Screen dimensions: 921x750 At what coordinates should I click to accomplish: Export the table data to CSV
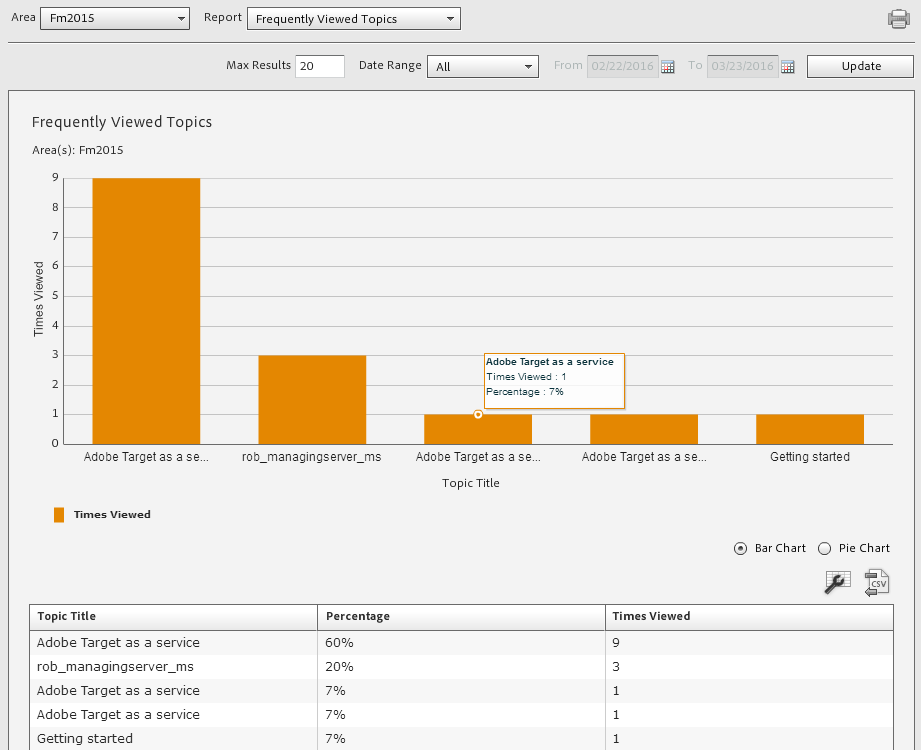(x=876, y=582)
